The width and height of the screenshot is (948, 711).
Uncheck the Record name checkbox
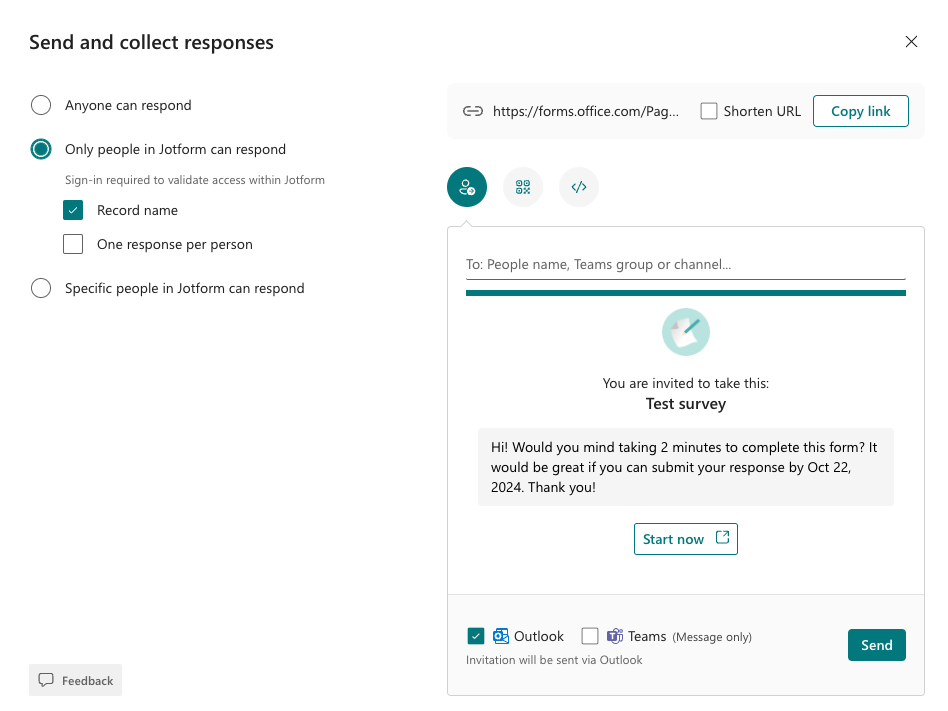[73, 210]
